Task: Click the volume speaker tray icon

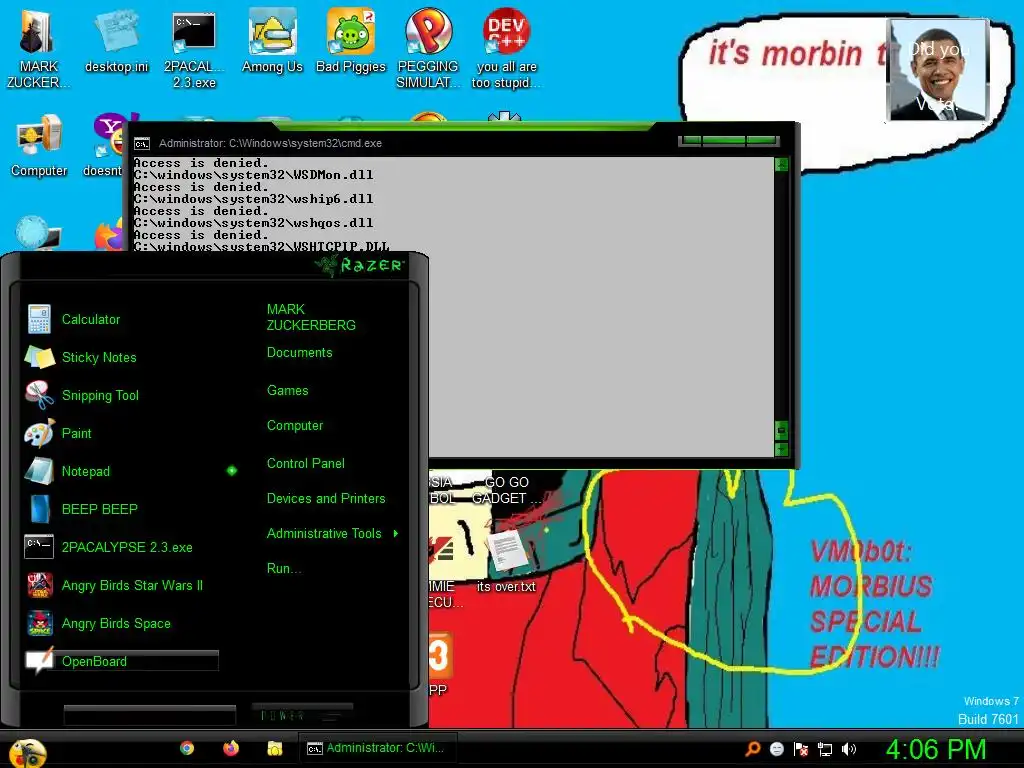Action: click(848, 749)
